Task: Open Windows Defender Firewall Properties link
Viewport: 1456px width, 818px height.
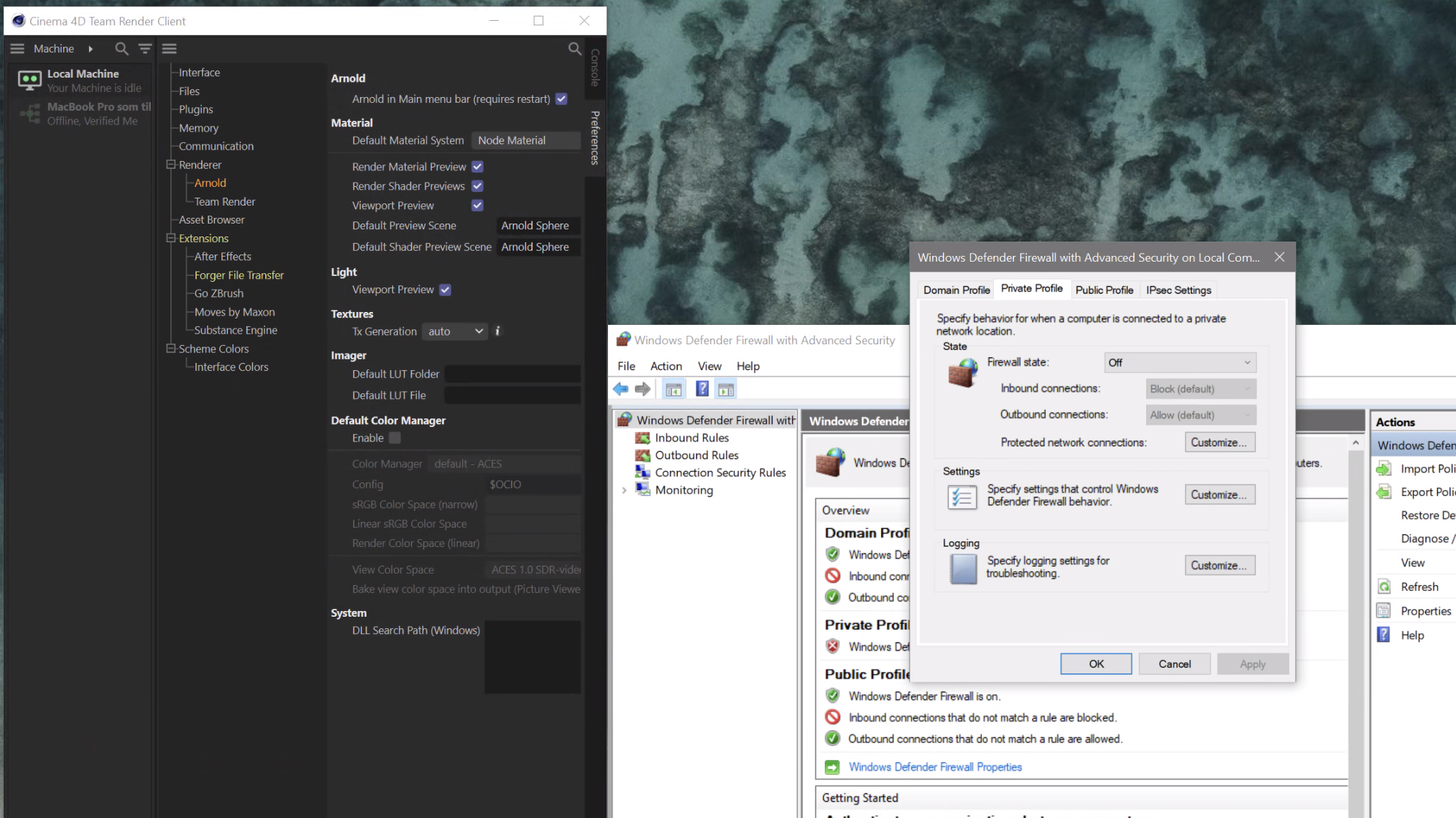Action: click(934, 767)
